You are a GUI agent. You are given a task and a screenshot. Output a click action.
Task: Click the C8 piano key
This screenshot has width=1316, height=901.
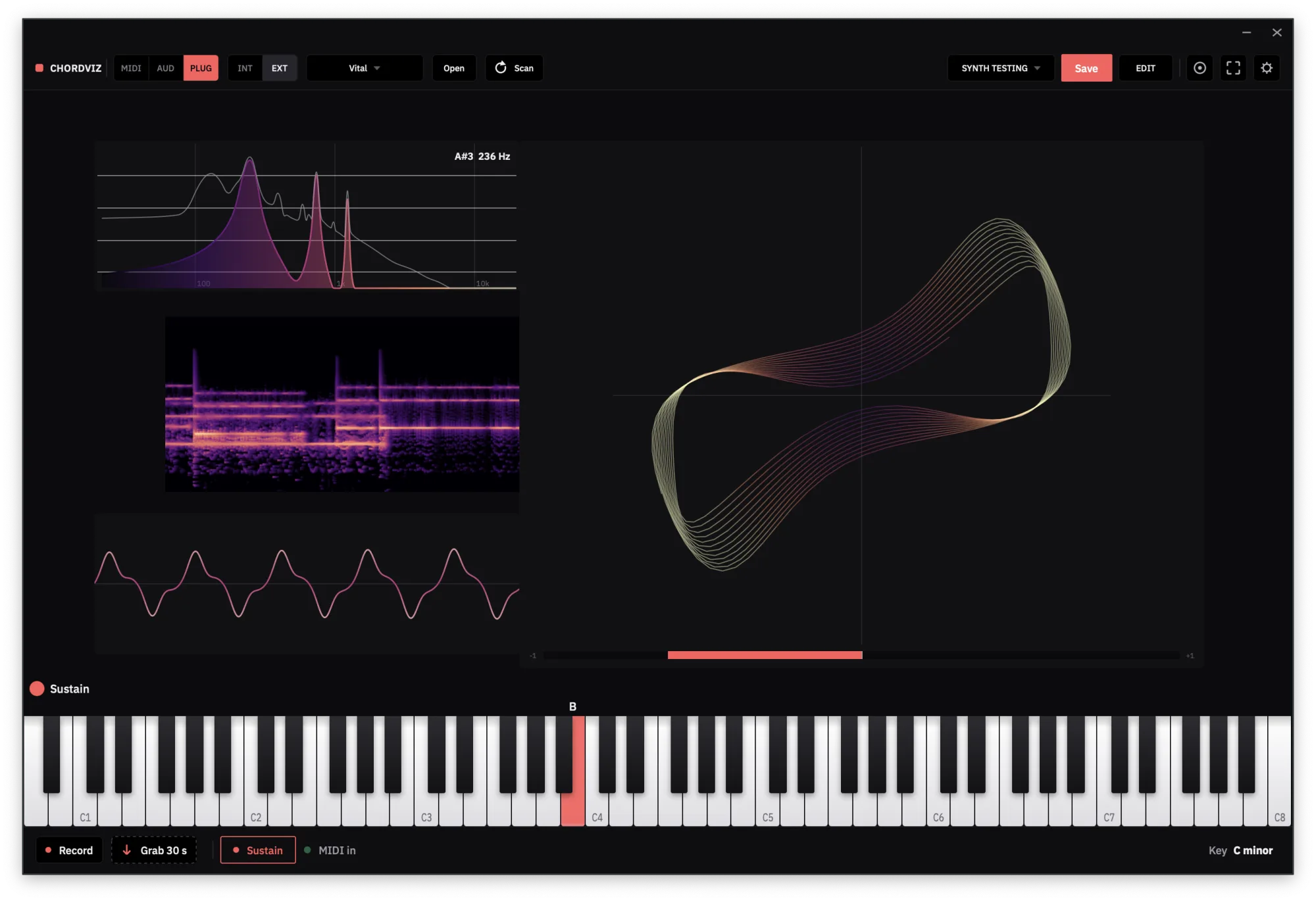tap(1279, 809)
